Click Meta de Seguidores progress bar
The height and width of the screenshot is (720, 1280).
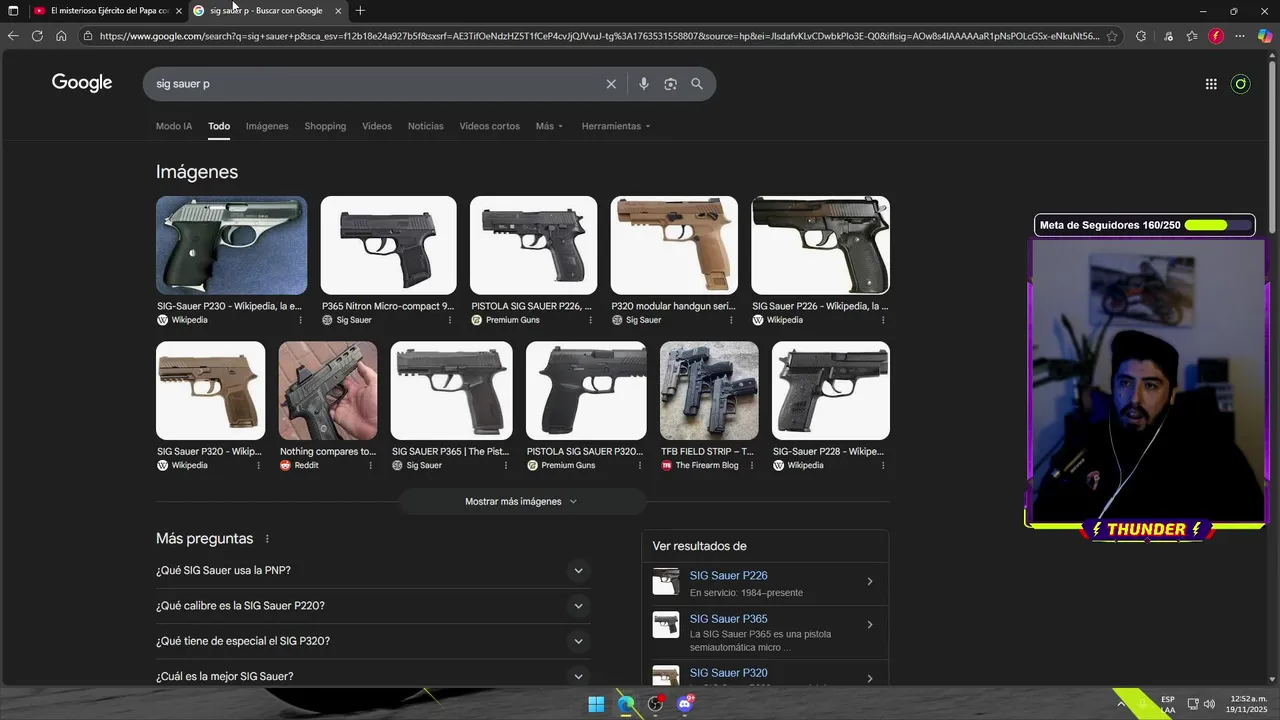coord(1217,225)
